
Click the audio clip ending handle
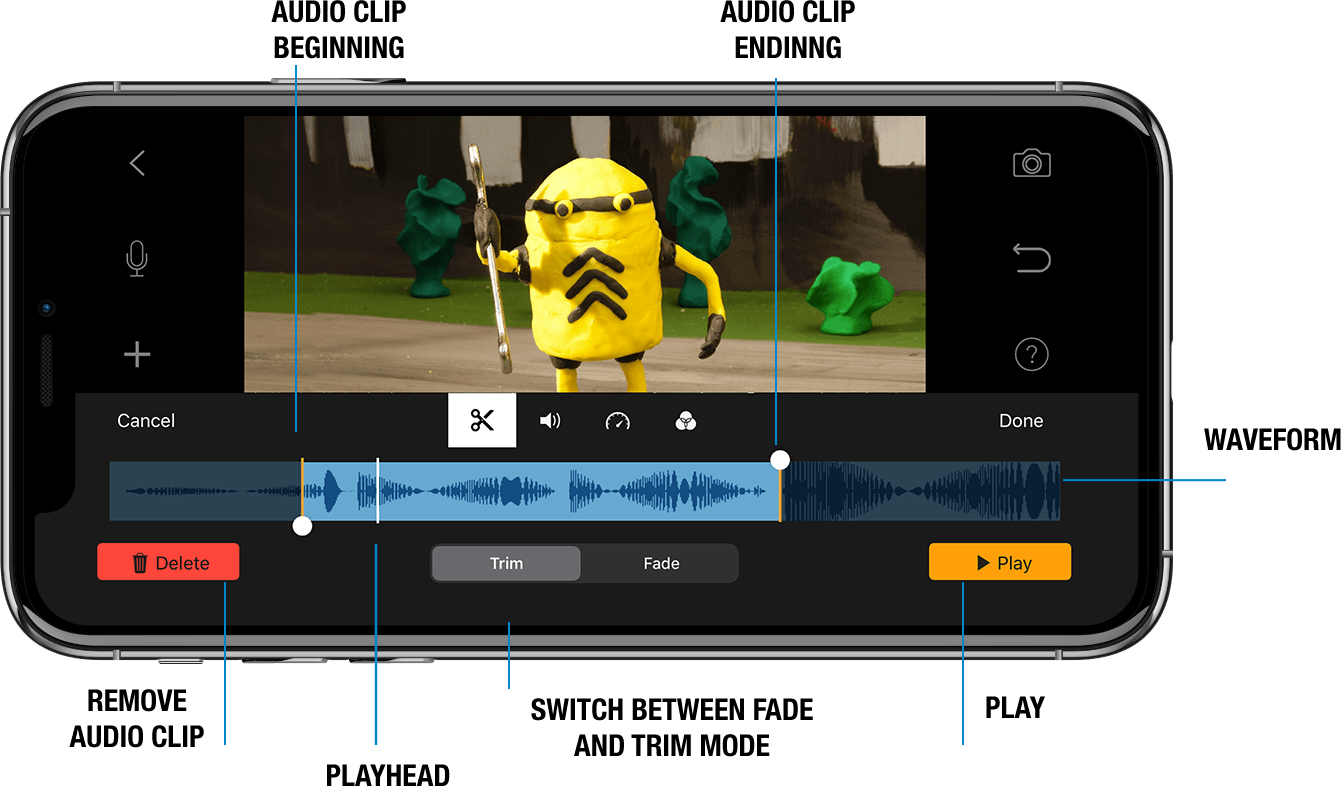(780, 460)
